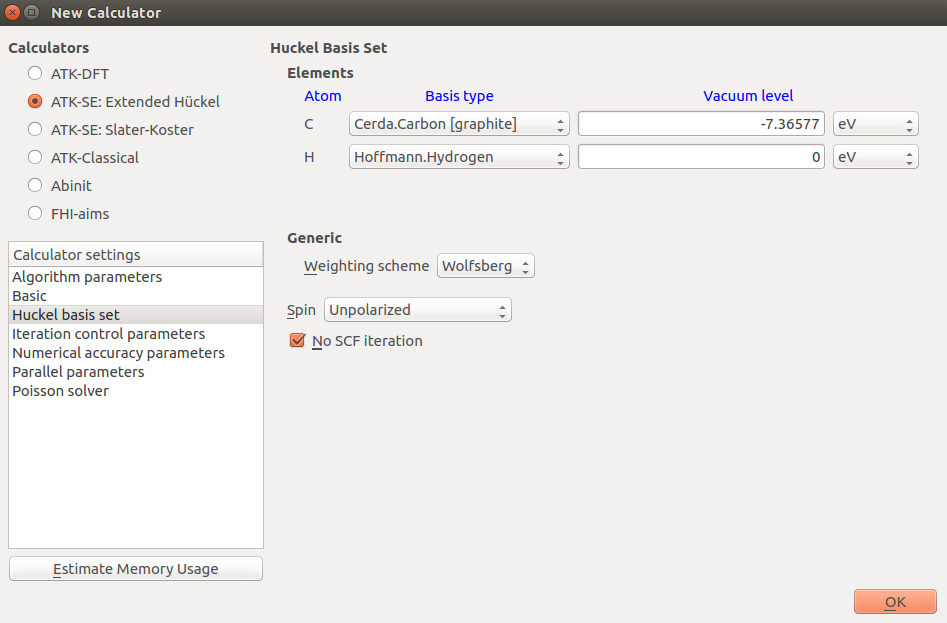Select the ATK-DFT calculator radio button
Screen dimensions: 947x623
tap(35, 74)
